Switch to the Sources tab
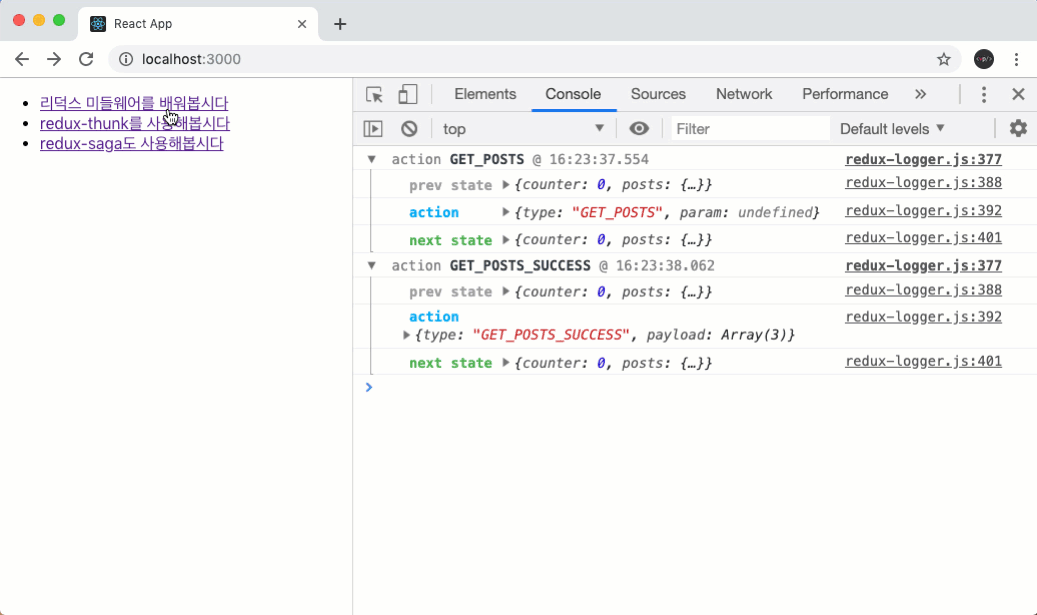Screen dimensions: 1037x615 658,95
